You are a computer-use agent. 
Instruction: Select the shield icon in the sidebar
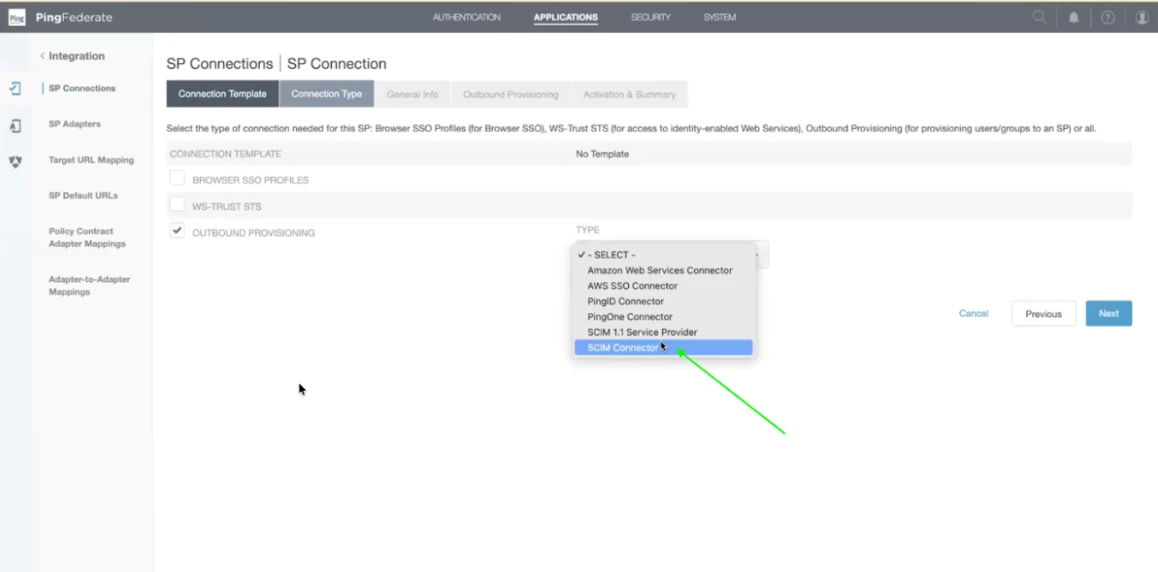(15, 161)
